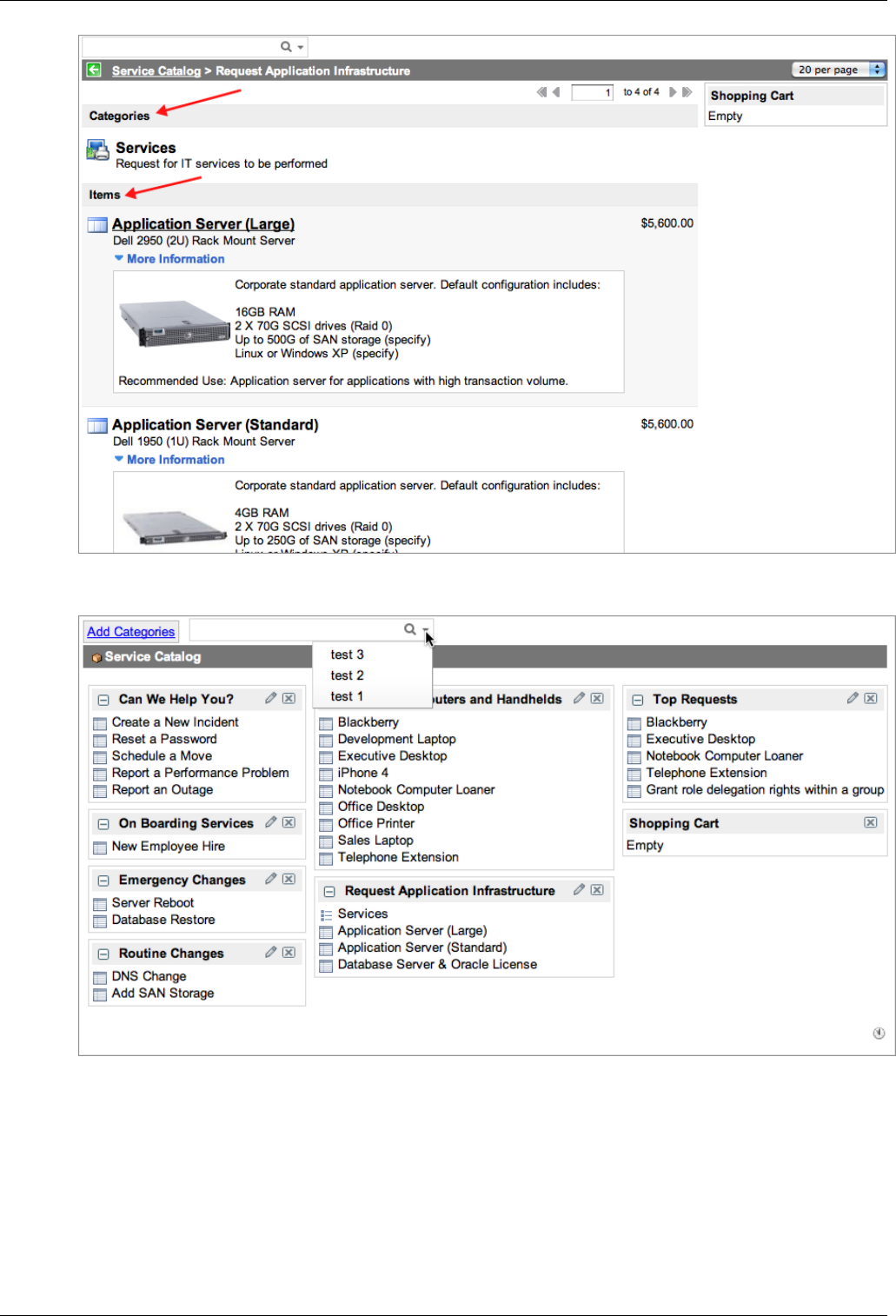Open Database Server & Oracle License item
Viewport: 896px width, 1316px height.
tap(437, 965)
